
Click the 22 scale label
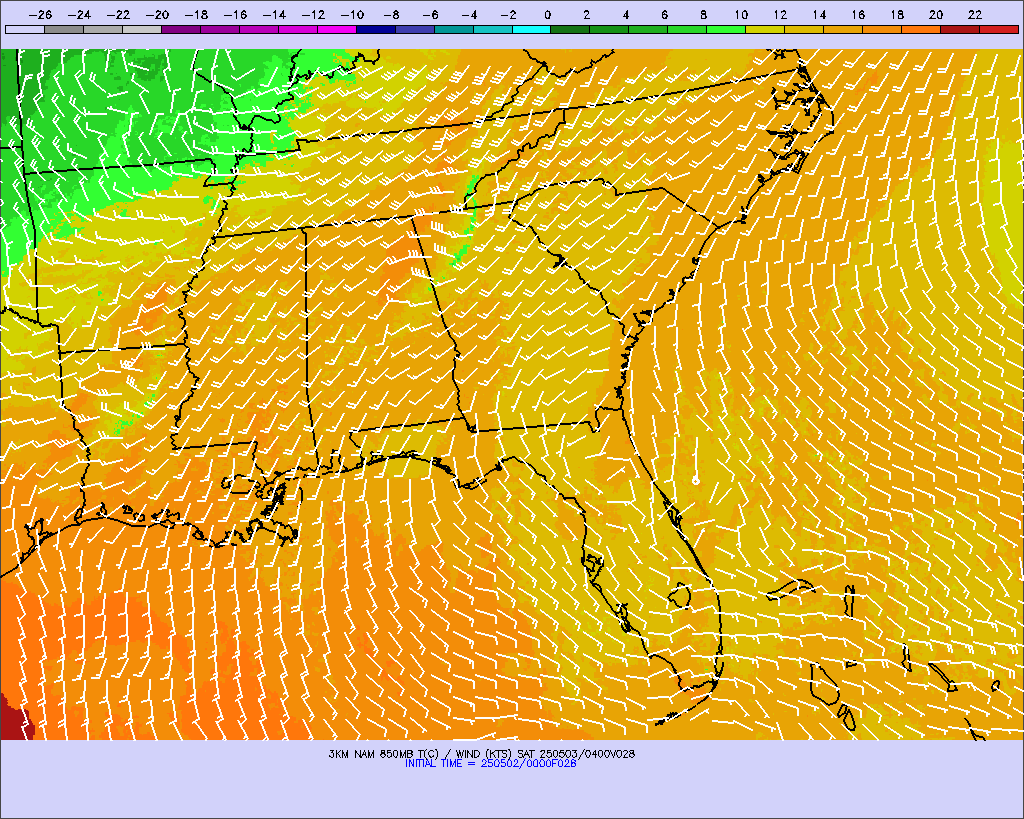975,15
